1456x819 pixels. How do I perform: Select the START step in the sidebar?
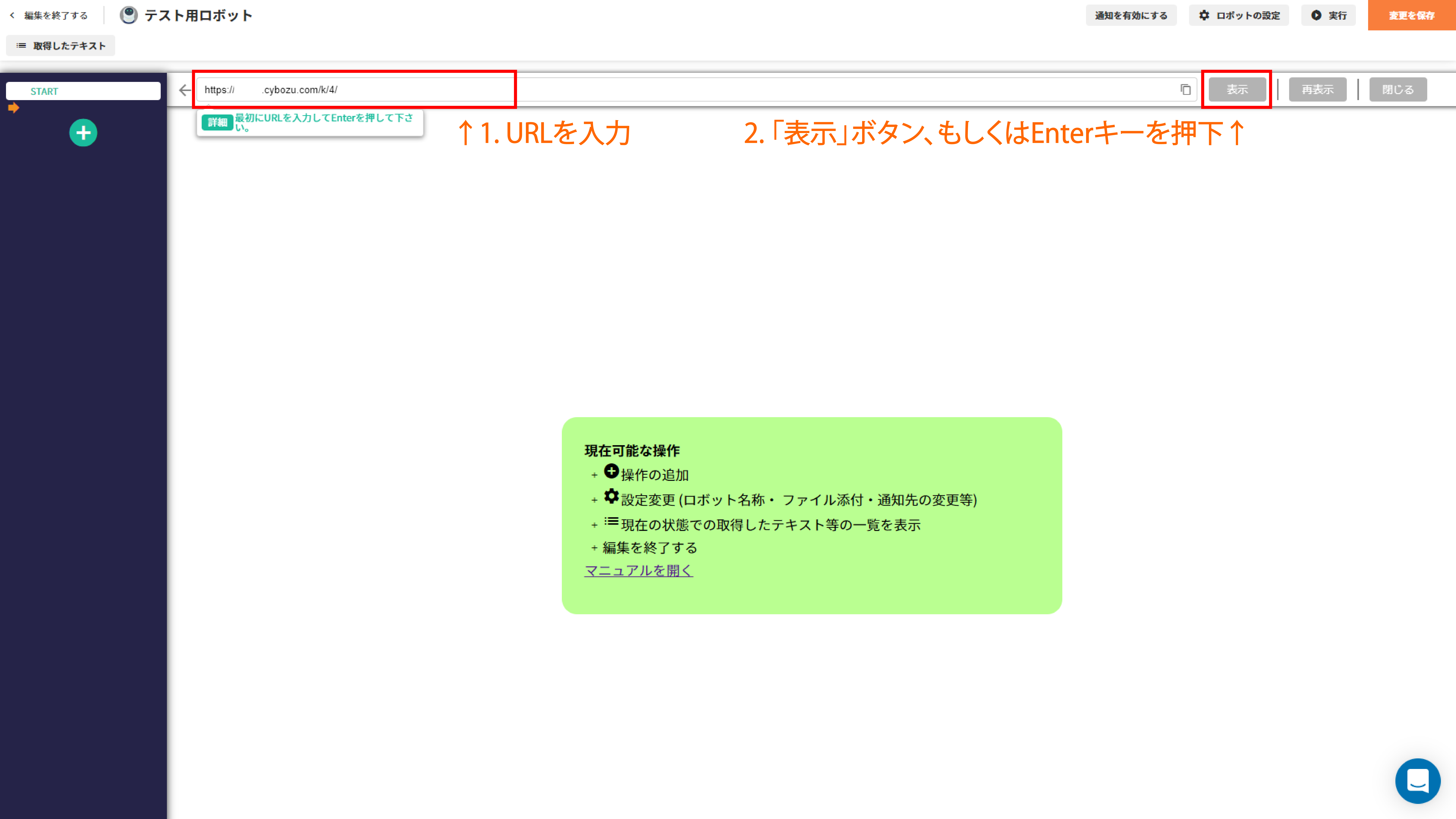click(83, 91)
